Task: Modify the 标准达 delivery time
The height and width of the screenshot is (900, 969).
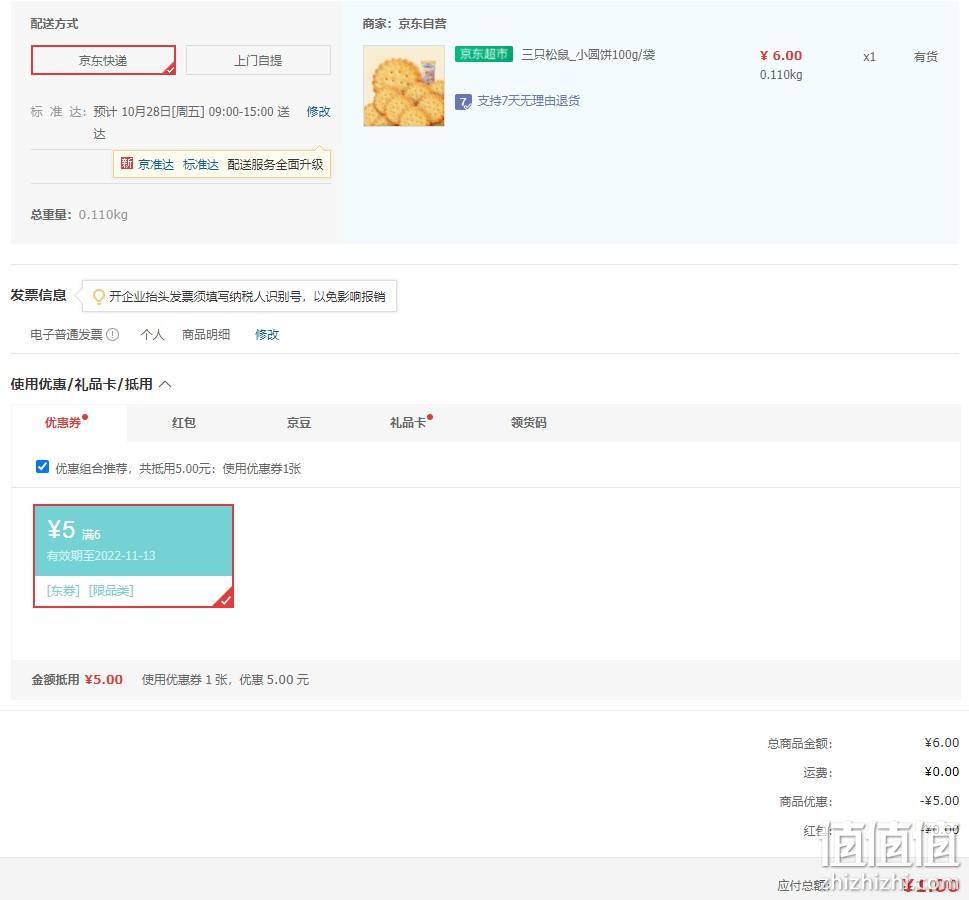Action: click(318, 111)
